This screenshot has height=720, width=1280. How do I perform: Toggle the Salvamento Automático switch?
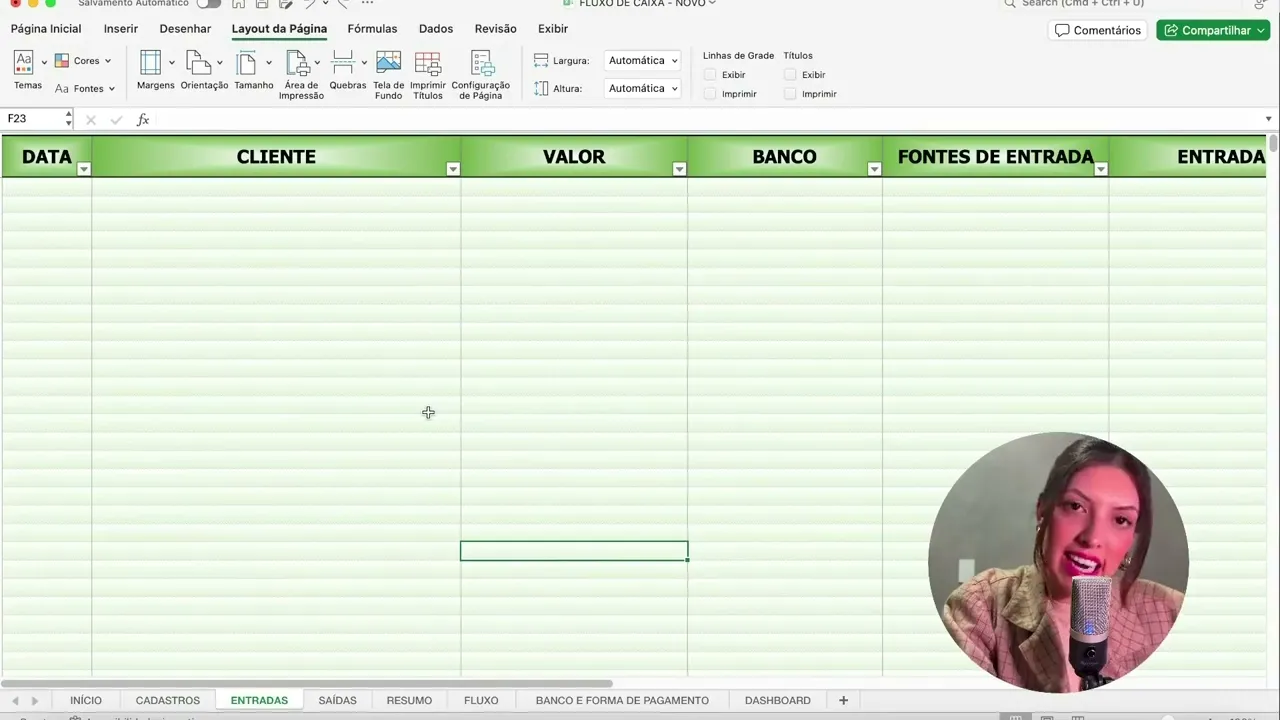point(208,4)
